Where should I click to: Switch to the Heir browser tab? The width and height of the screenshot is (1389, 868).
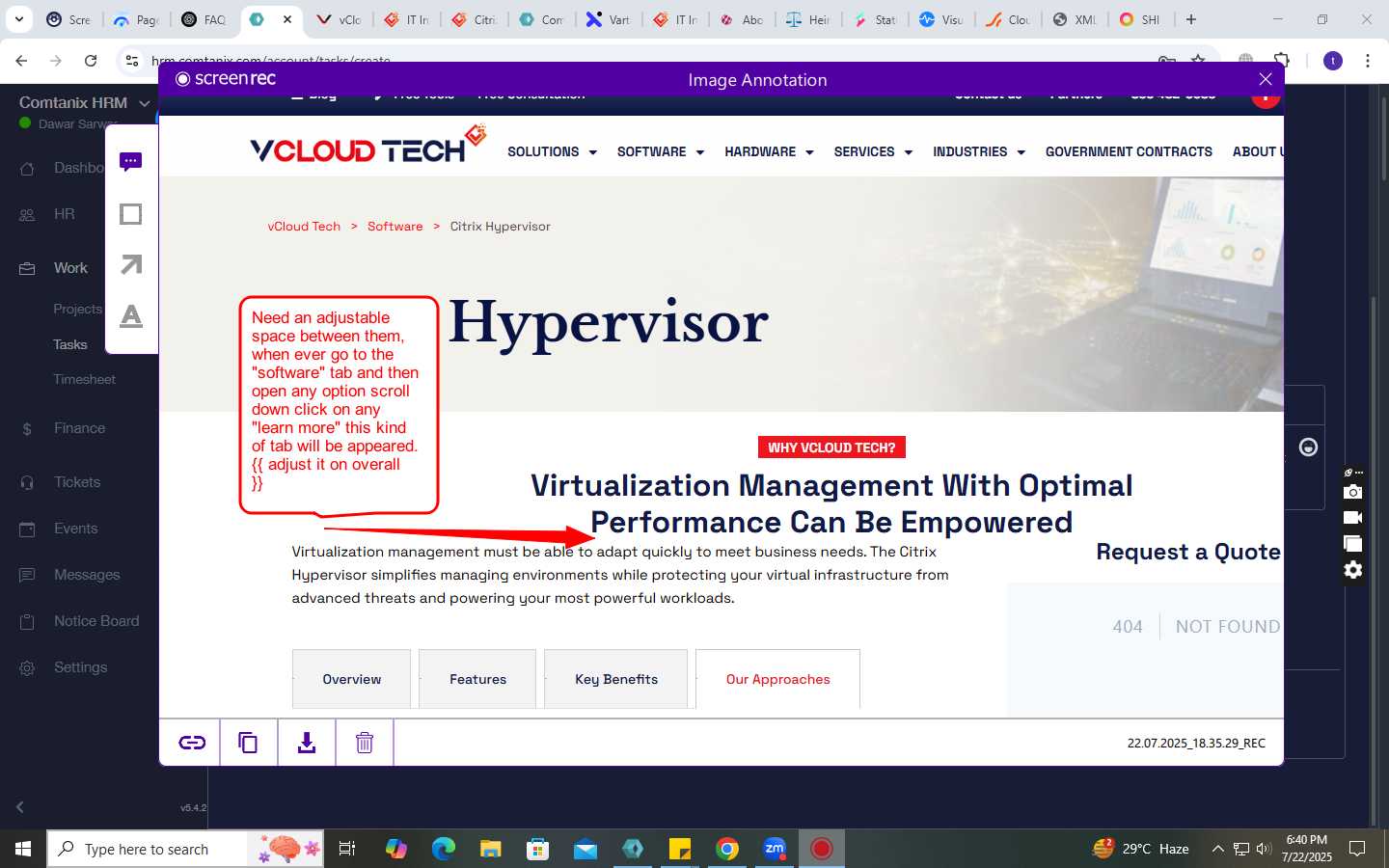(807, 19)
